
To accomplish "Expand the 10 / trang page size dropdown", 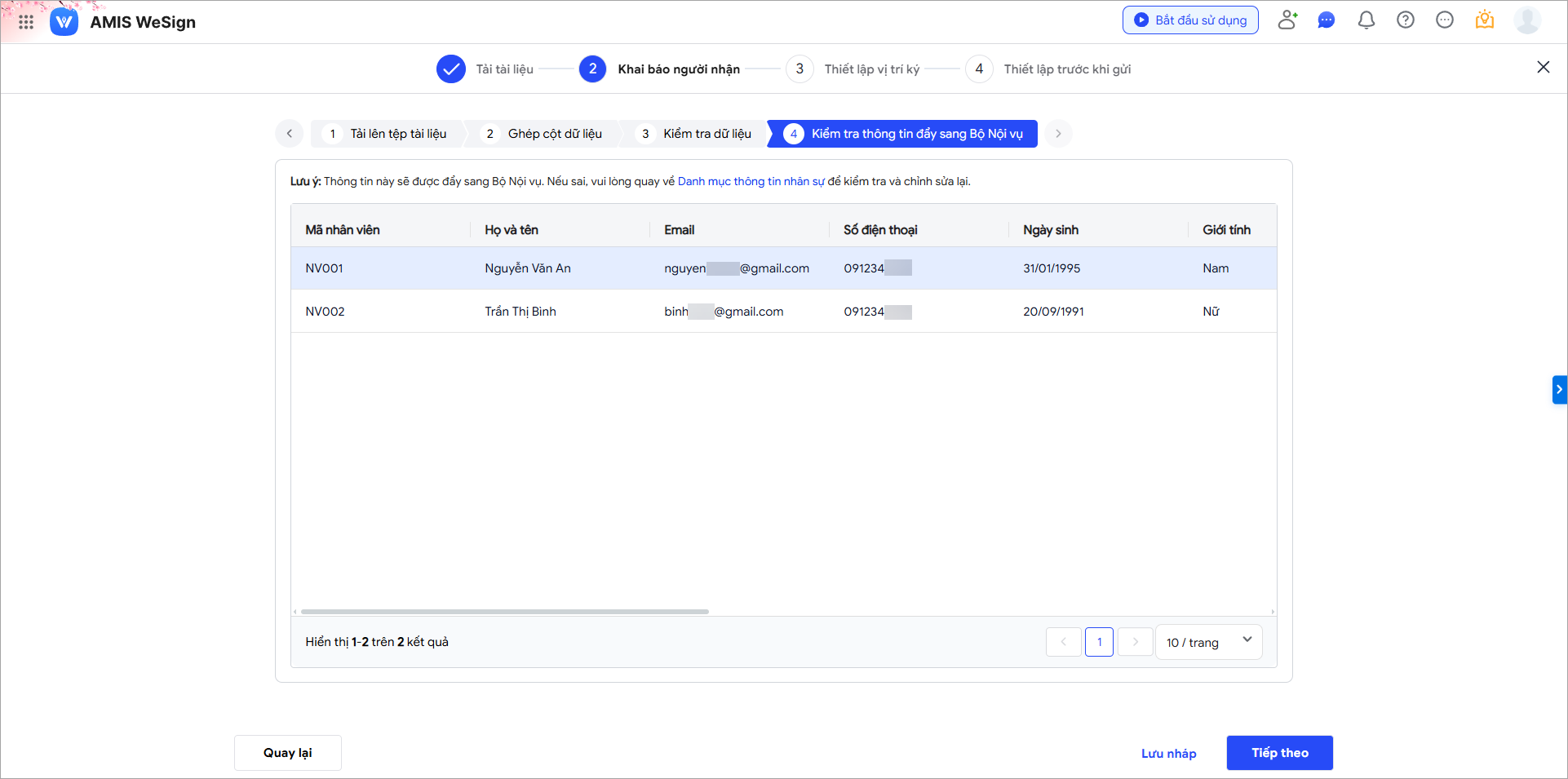I will click(x=1208, y=642).
